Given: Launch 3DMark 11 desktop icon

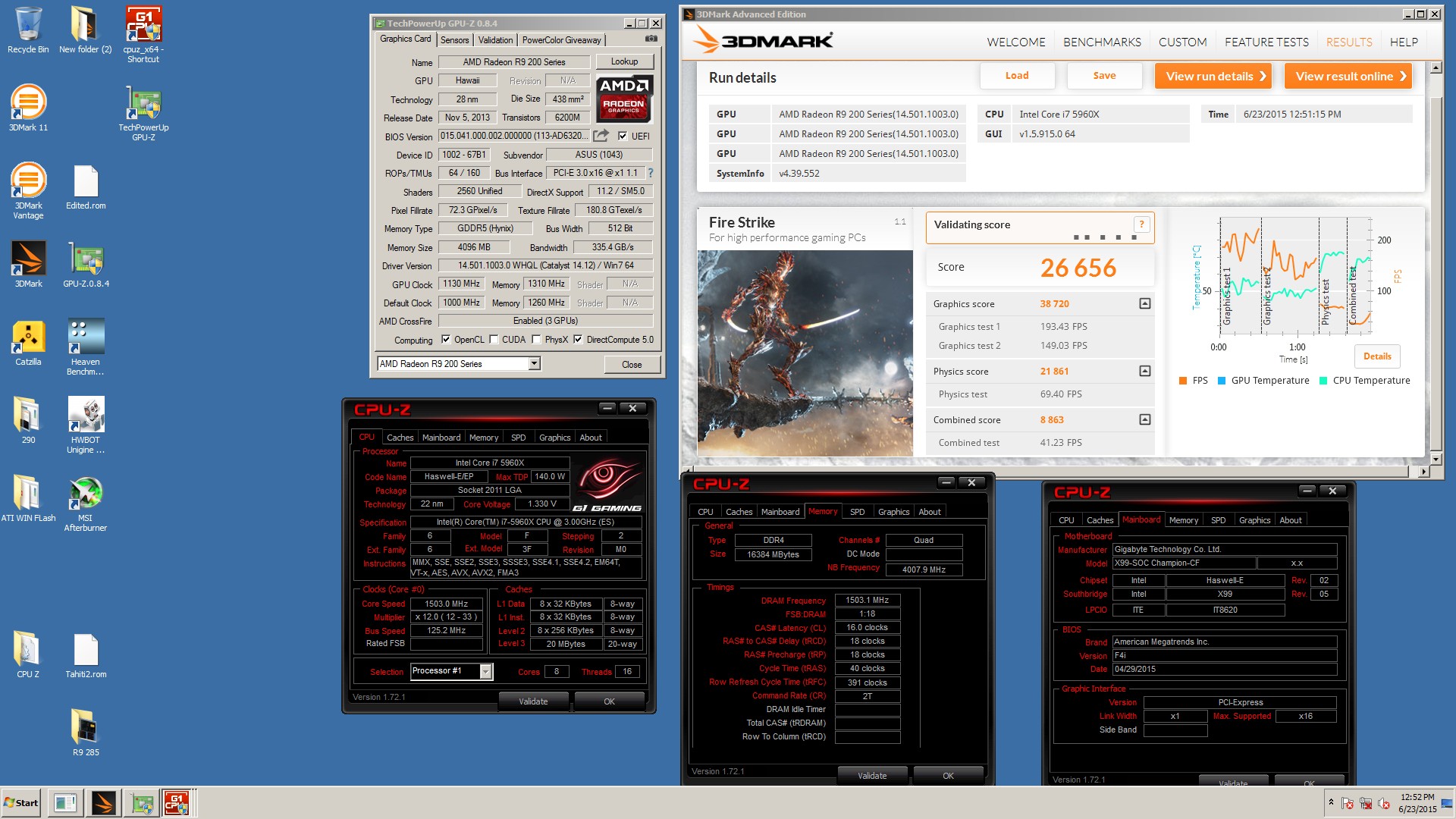Looking at the screenshot, I should 28,108.
